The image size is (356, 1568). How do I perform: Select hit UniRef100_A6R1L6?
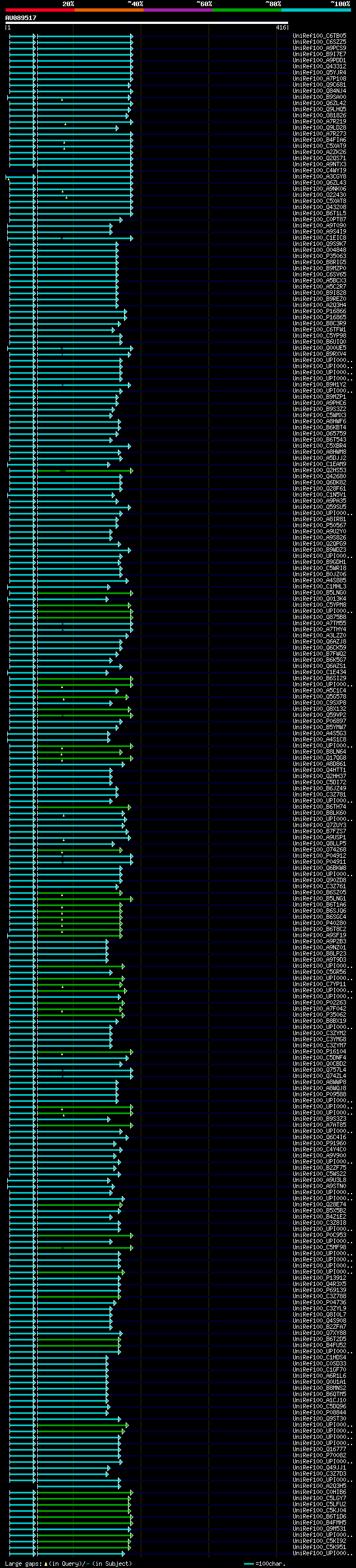click(x=319, y=1376)
